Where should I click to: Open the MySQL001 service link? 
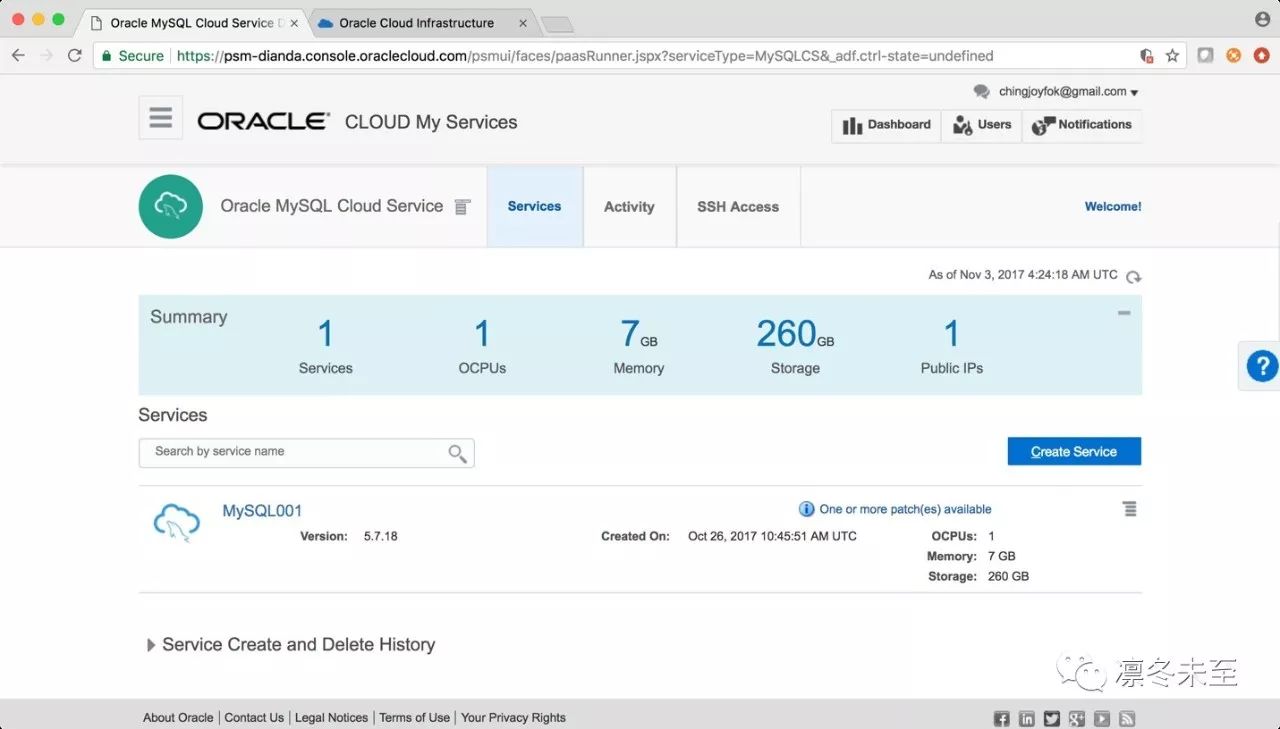point(262,511)
